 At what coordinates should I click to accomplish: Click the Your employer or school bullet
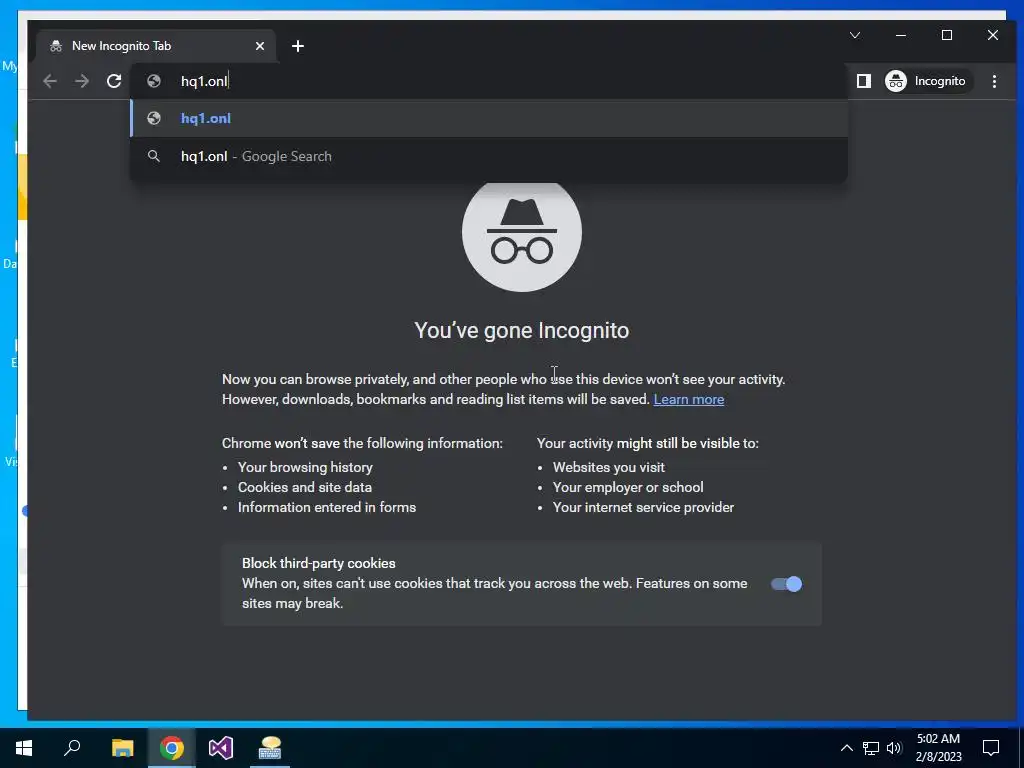pos(628,488)
